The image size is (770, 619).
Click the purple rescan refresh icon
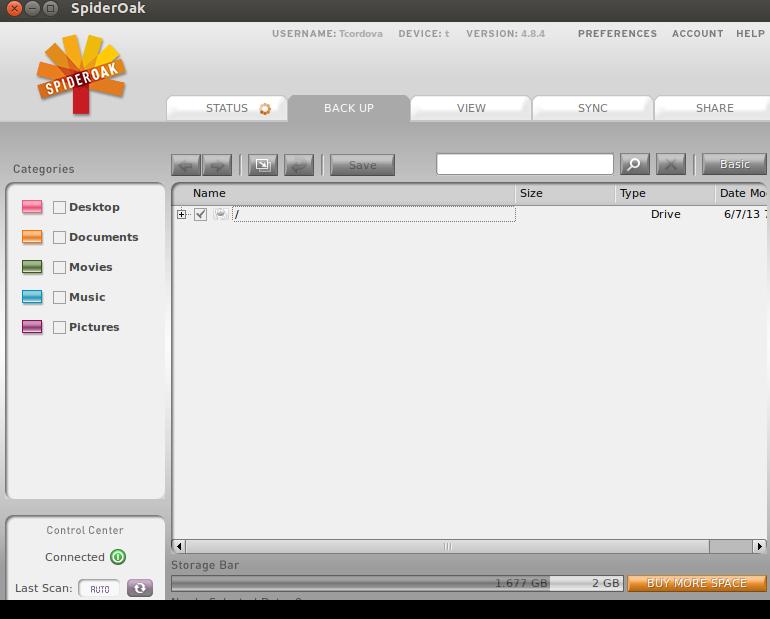click(x=140, y=588)
